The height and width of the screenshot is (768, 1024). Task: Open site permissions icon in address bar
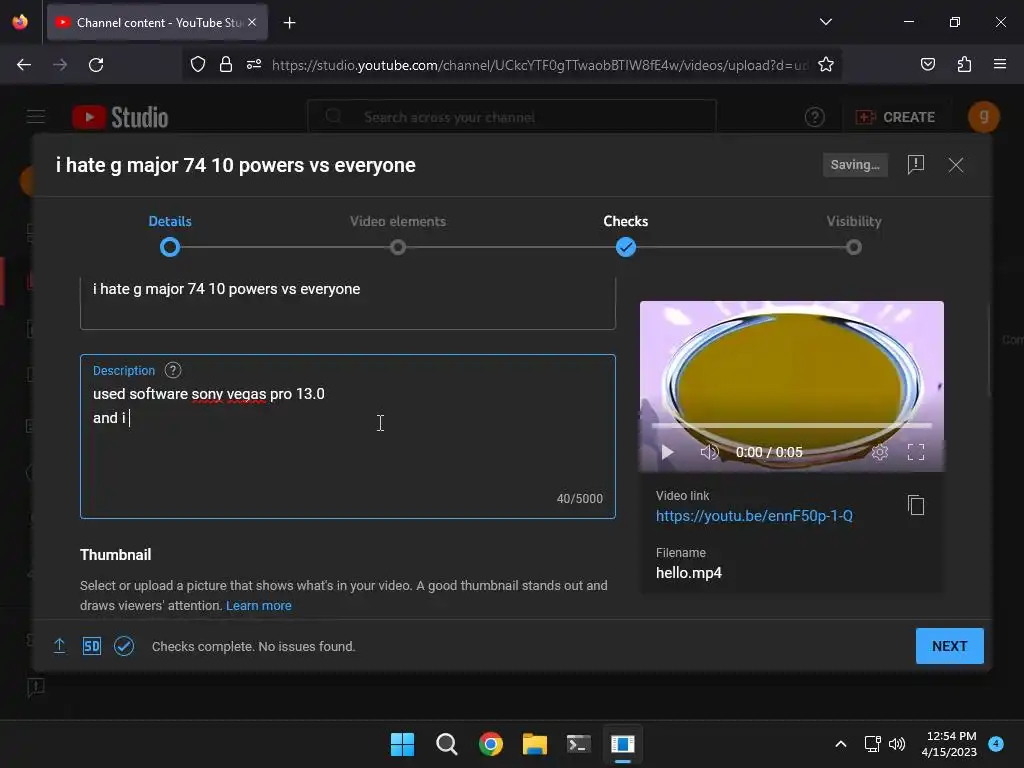(254, 65)
